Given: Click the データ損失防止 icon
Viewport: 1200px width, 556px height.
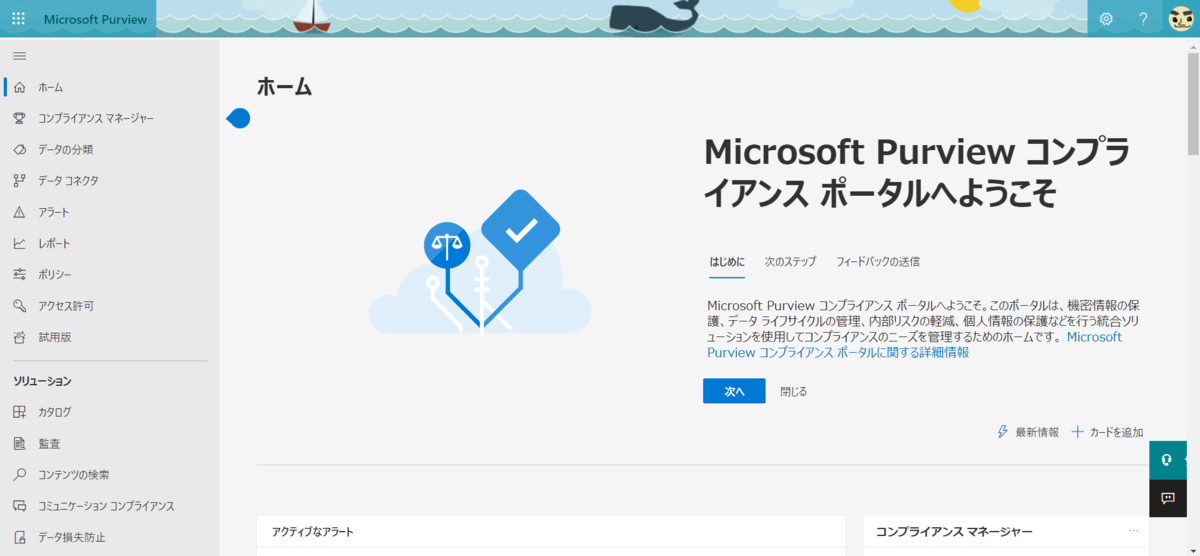Looking at the screenshot, I should pyautogui.click(x=19, y=537).
